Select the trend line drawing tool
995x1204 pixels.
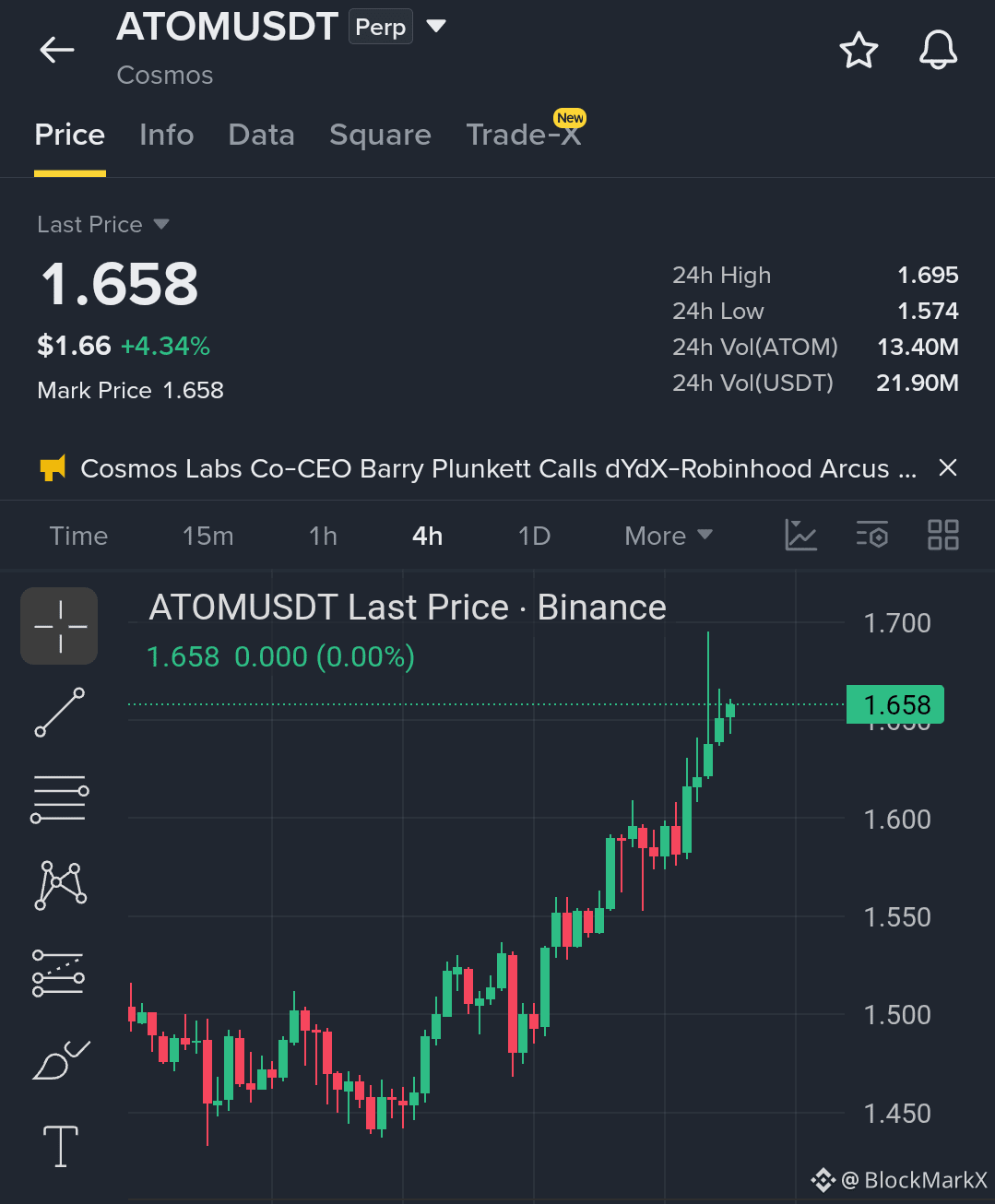click(60, 712)
